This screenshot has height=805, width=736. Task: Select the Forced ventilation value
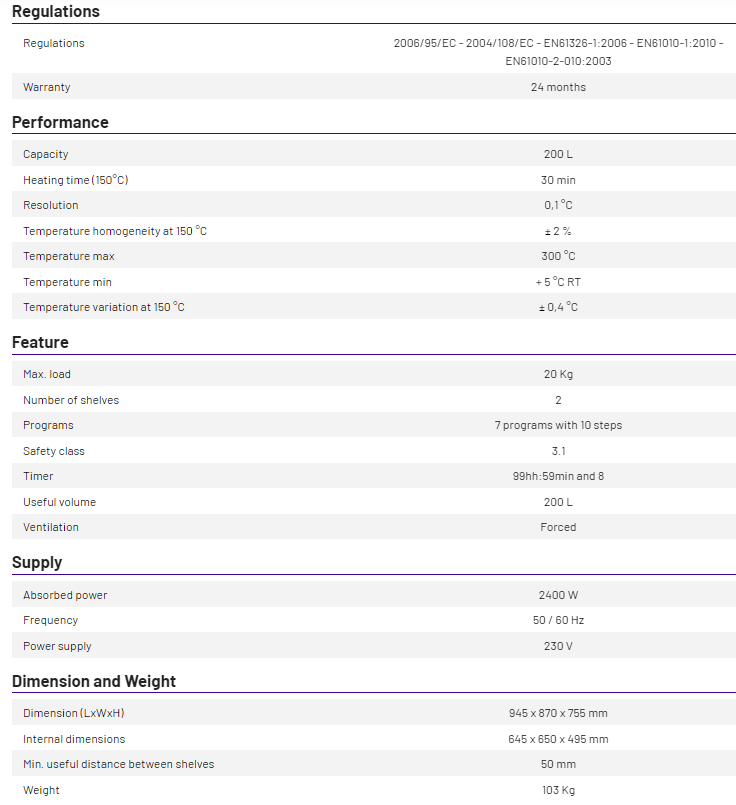(x=558, y=527)
